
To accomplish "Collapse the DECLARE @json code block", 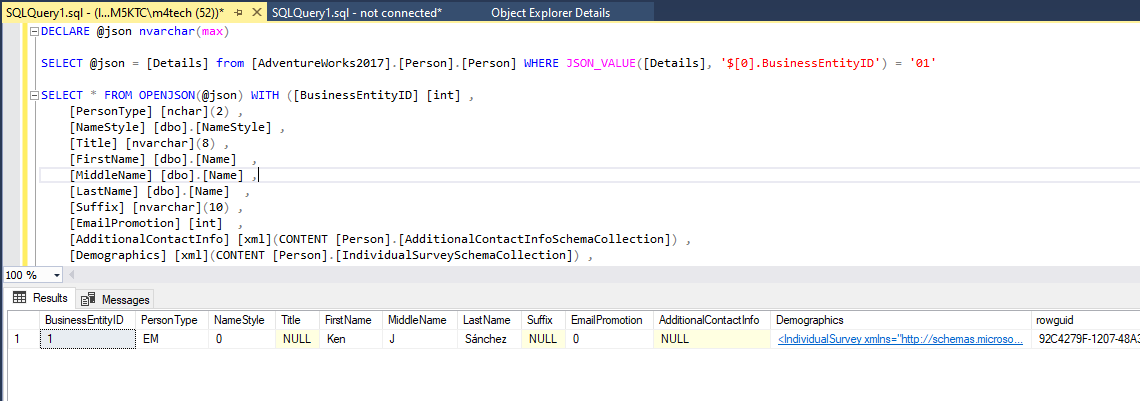I will tap(34, 32).
